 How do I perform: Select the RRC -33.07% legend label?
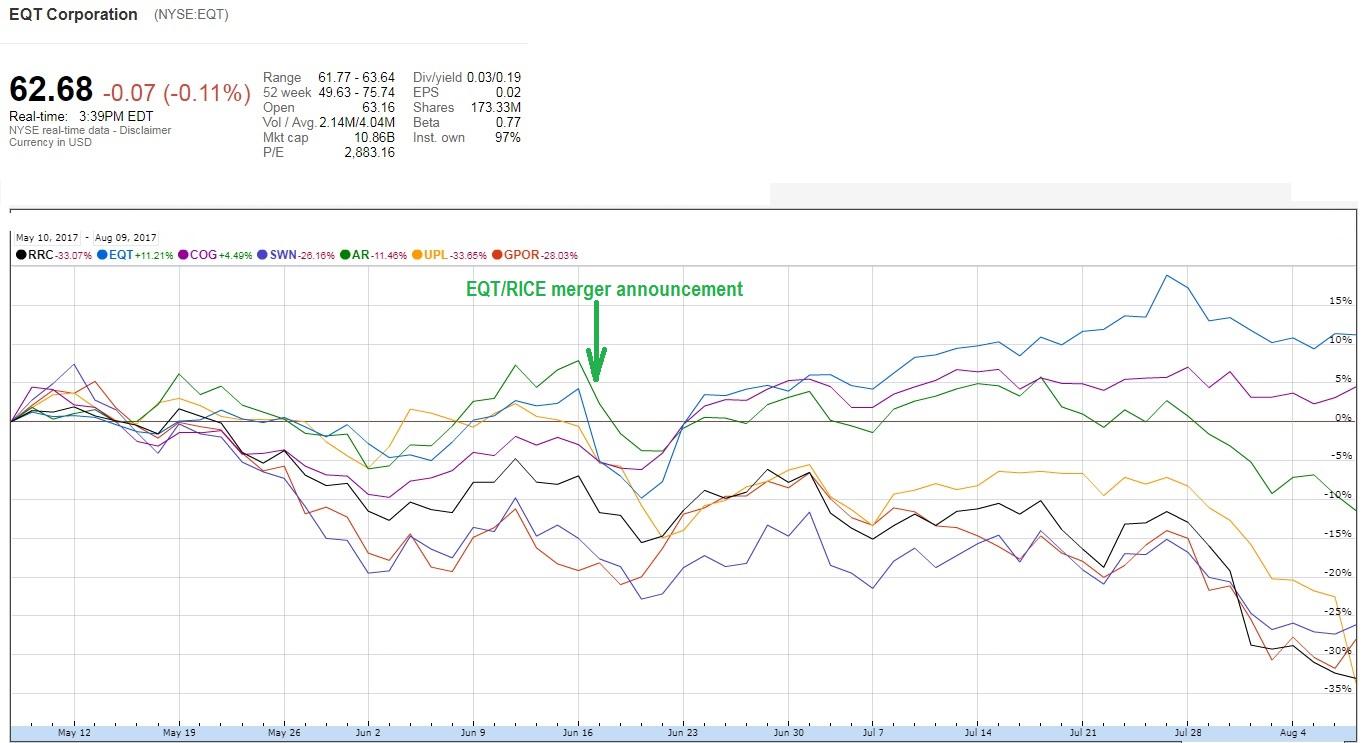tap(60, 255)
